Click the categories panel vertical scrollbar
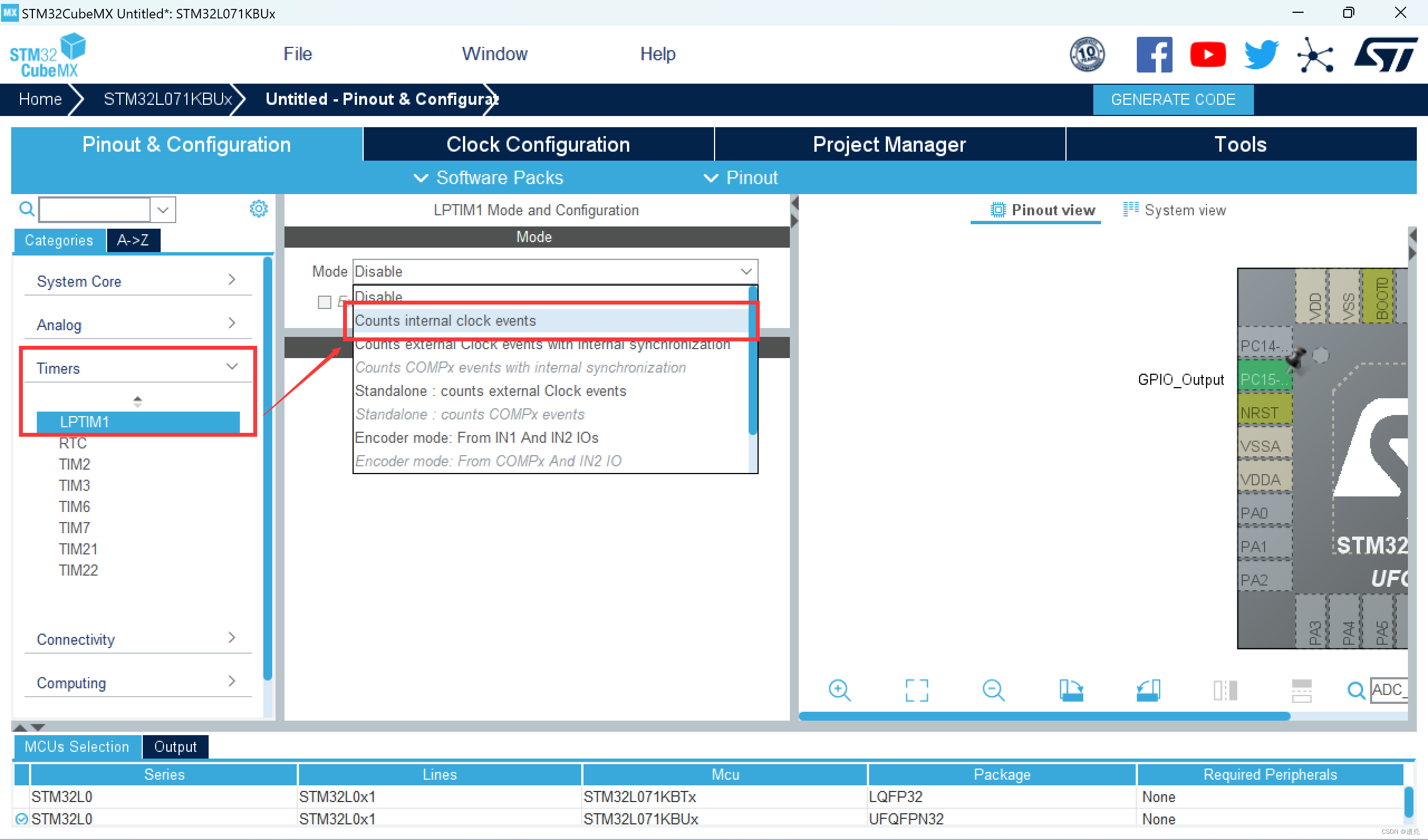Screen dimensions: 1428x840 (267, 468)
